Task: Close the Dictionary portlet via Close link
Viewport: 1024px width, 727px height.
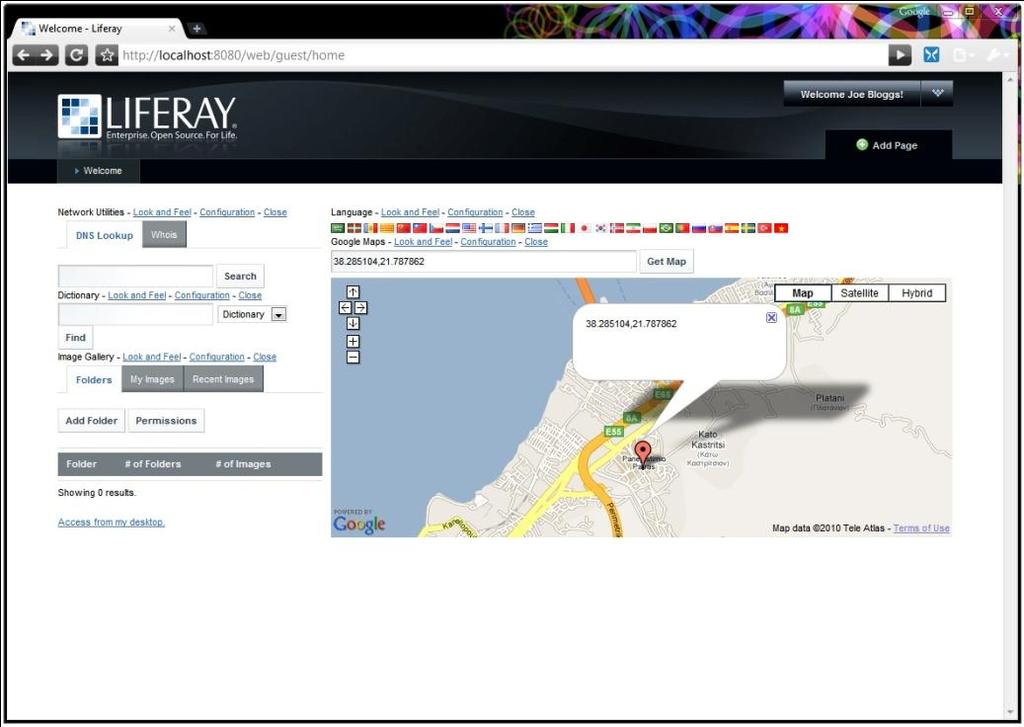Action: (x=250, y=295)
